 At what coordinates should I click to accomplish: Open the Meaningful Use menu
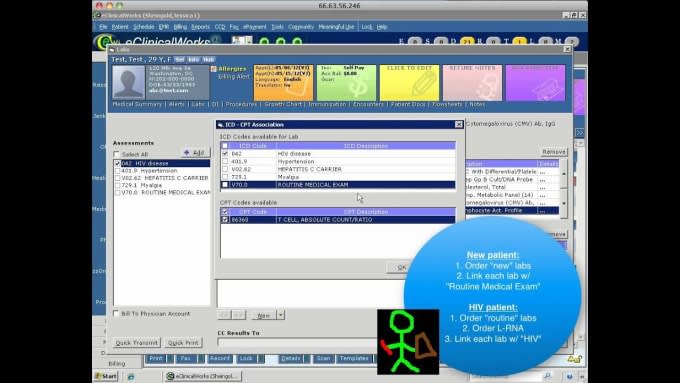(x=336, y=27)
